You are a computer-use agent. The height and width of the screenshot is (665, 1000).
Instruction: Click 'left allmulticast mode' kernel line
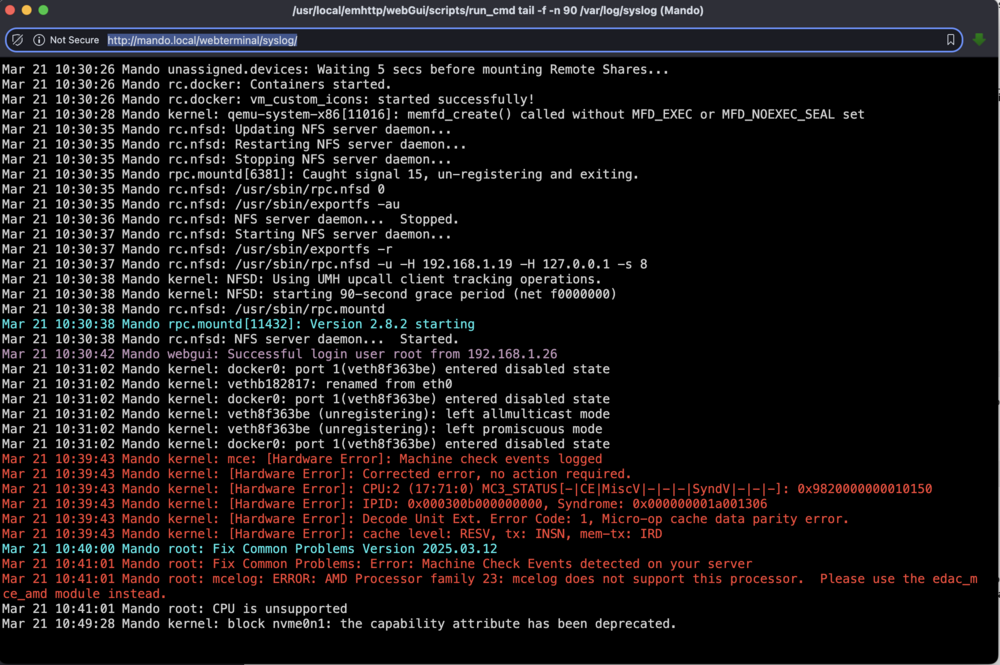point(305,414)
